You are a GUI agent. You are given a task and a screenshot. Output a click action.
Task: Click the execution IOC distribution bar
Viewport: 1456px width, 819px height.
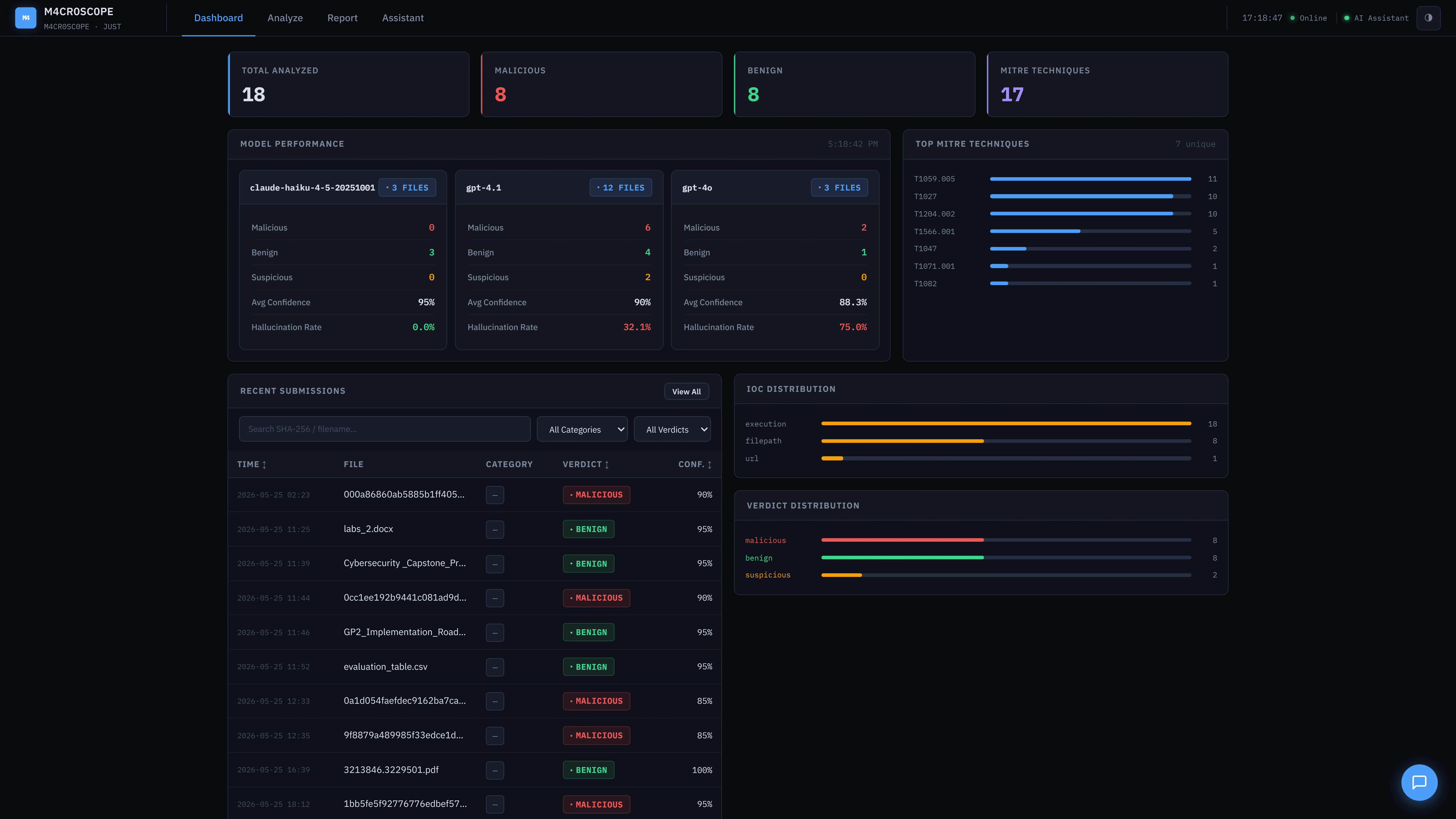(x=1006, y=423)
